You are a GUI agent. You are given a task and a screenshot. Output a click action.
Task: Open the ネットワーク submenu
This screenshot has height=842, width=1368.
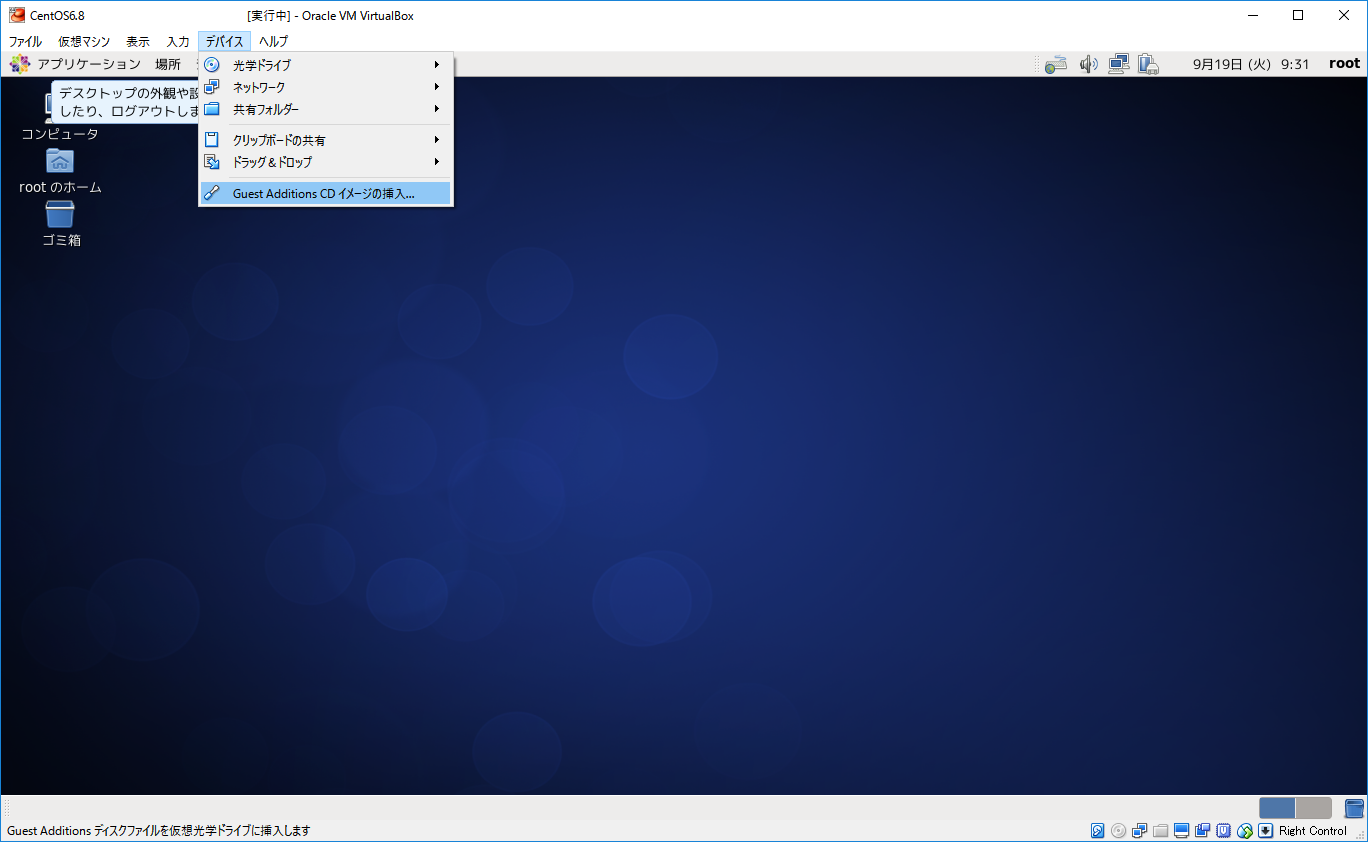tap(325, 87)
